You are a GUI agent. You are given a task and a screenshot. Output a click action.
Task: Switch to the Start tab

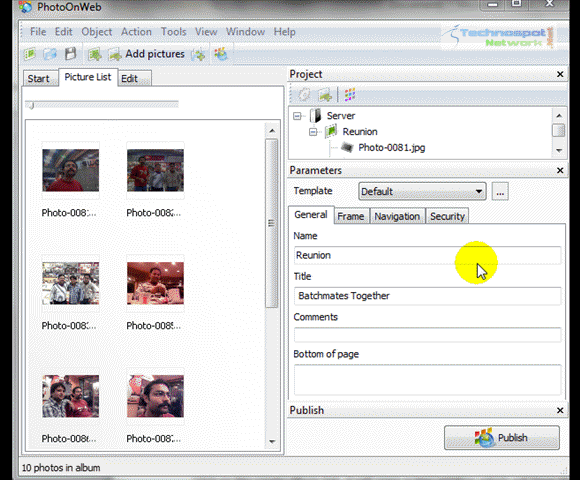[x=40, y=78]
